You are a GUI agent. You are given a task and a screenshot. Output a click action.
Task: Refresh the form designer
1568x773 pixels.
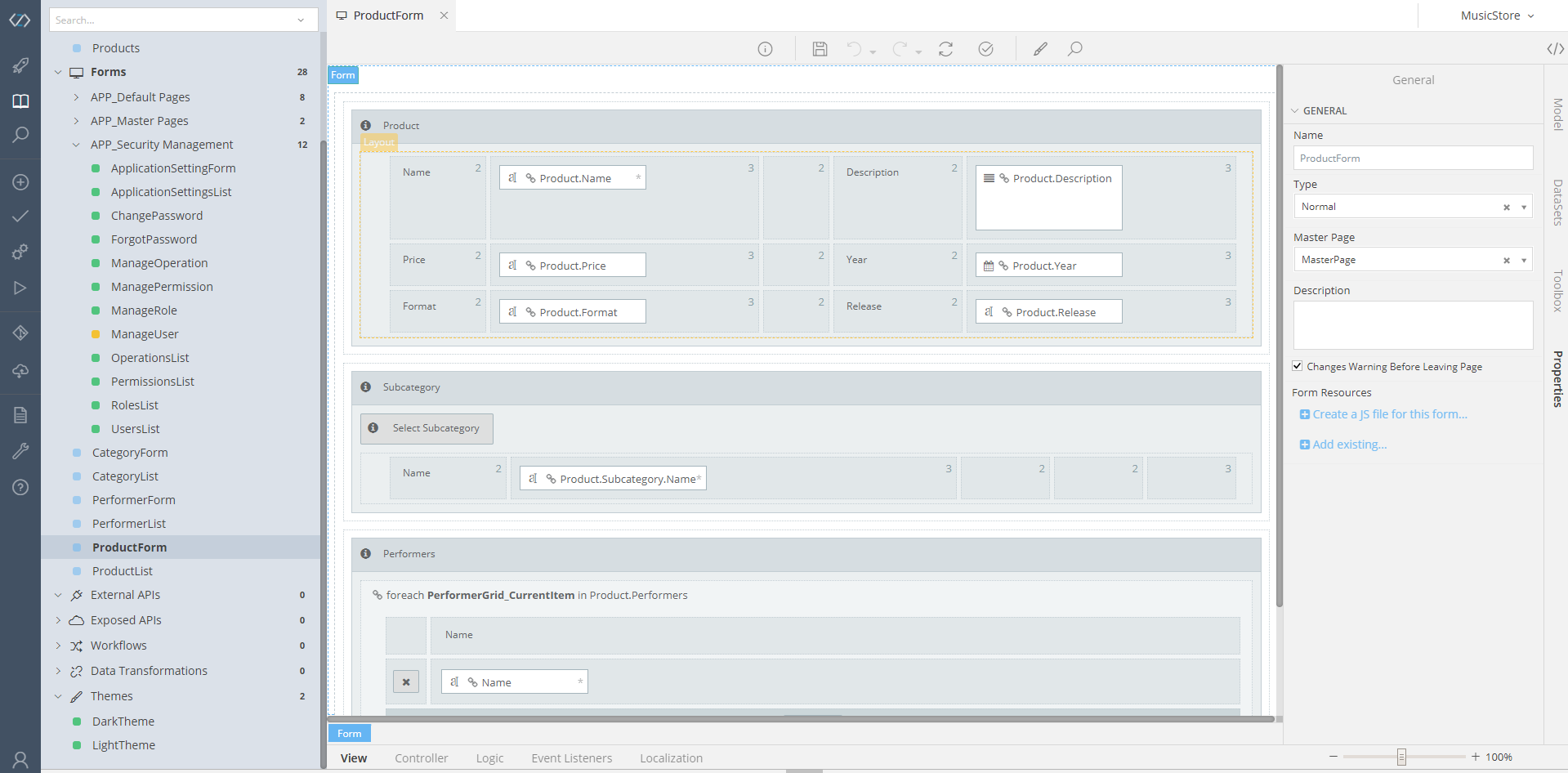click(x=945, y=48)
